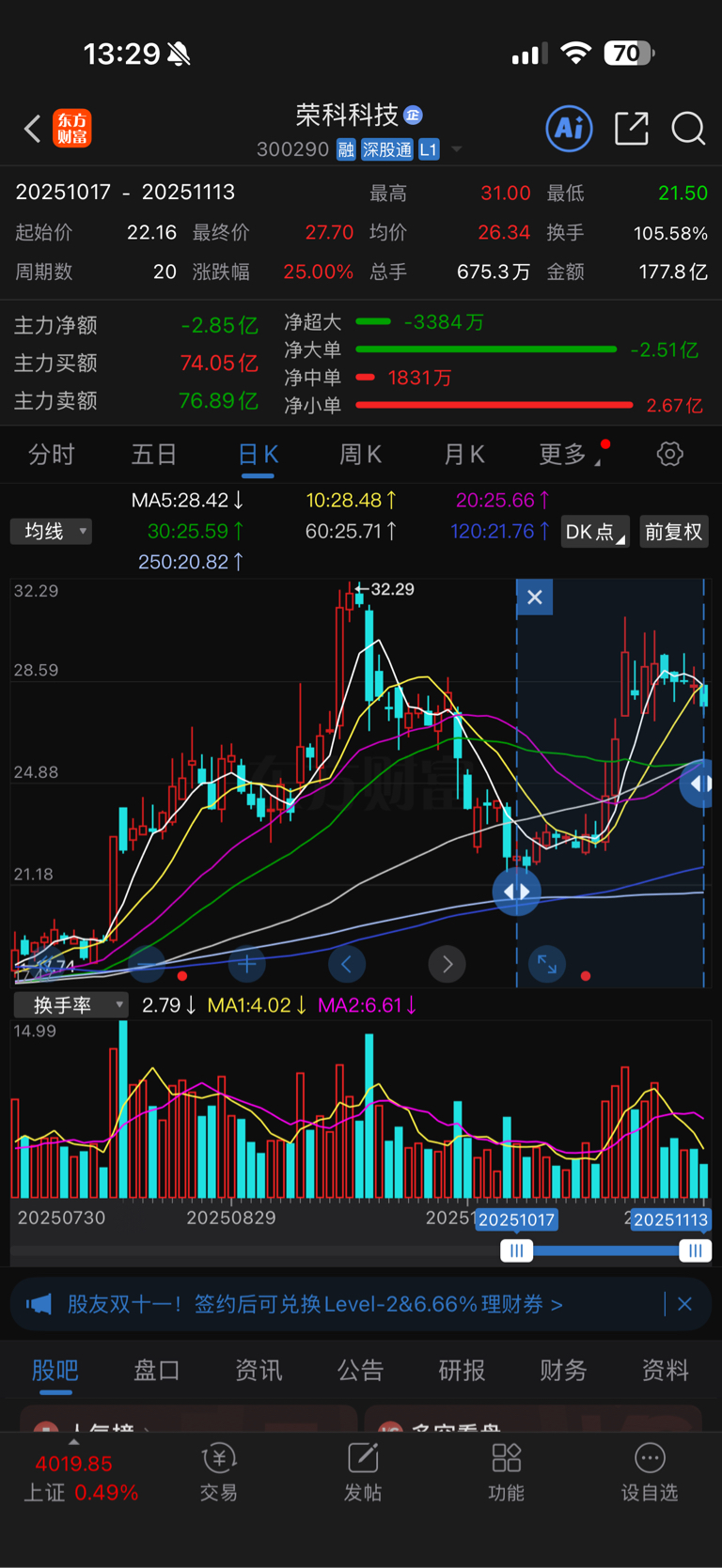722x1568 pixels.
Task: Tap right timeline slider handle under 20251113
Action: [x=695, y=1250]
